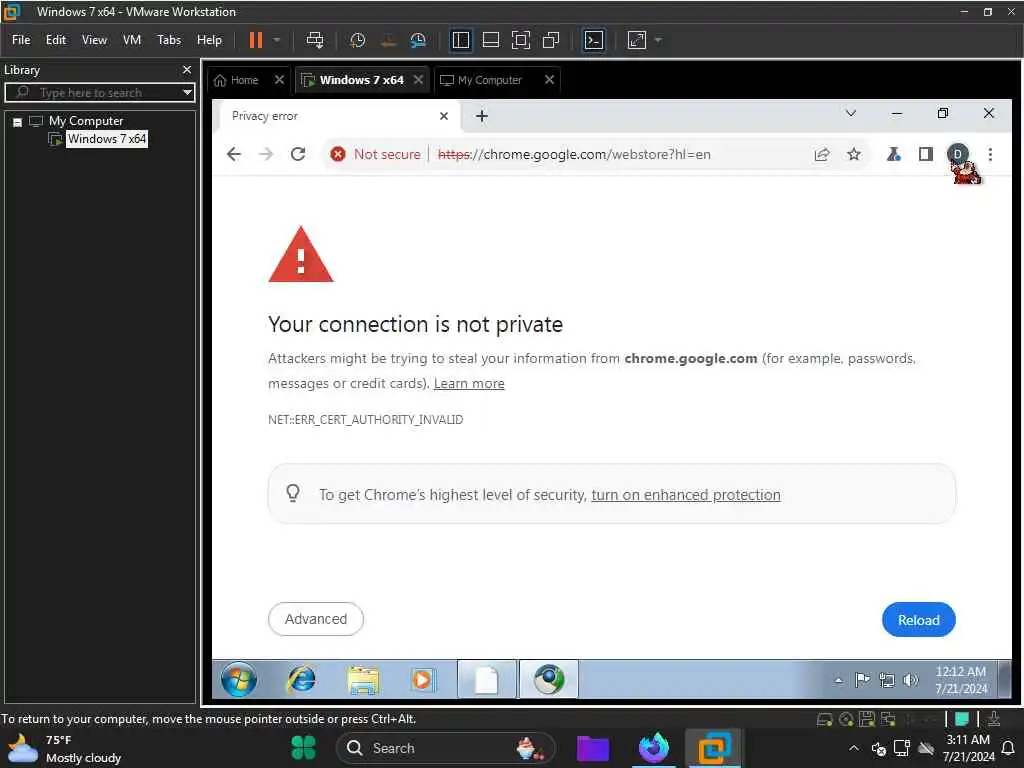The height and width of the screenshot is (768, 1024).
Task: Open the snapshot manager icon
Action: 418,40
